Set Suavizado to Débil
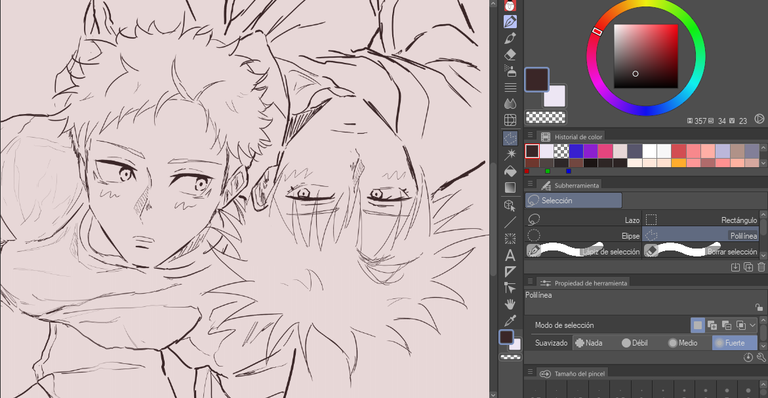 click(x=635, y=343)
